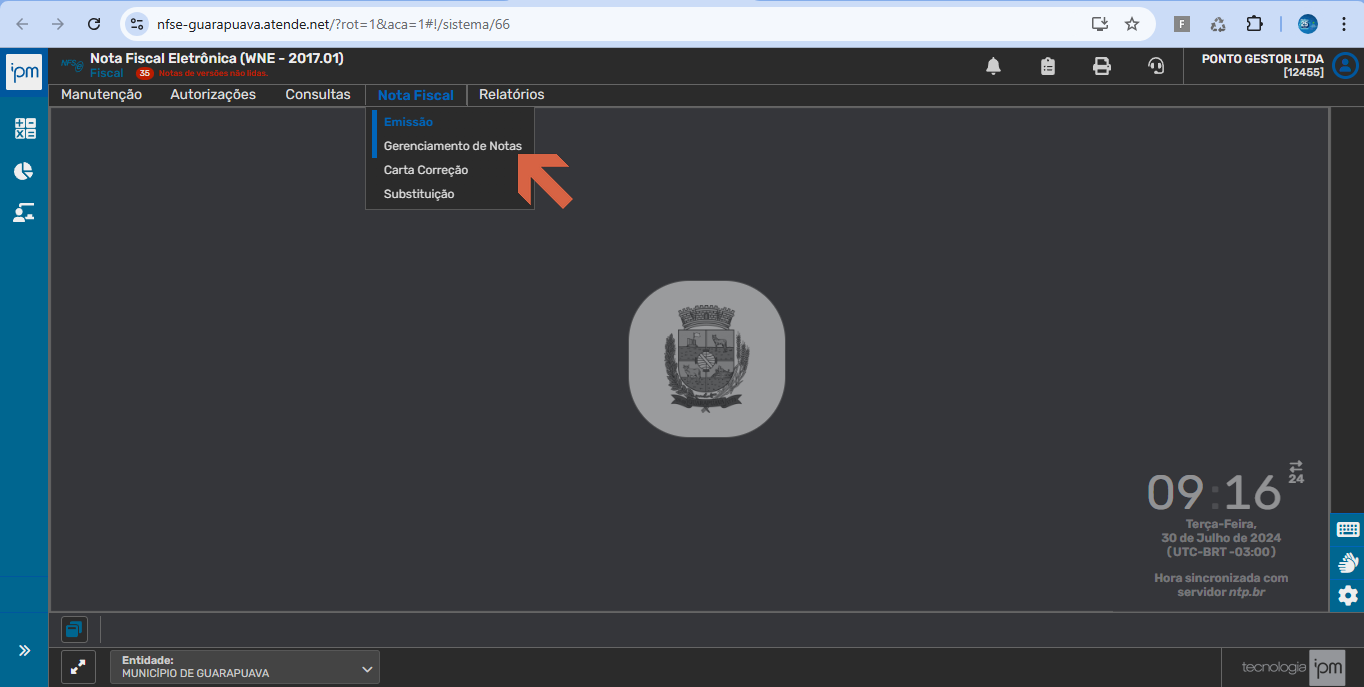Open the pie chart sidebar icon
This screenshot has height=687, width=1364.
(24, 171)
